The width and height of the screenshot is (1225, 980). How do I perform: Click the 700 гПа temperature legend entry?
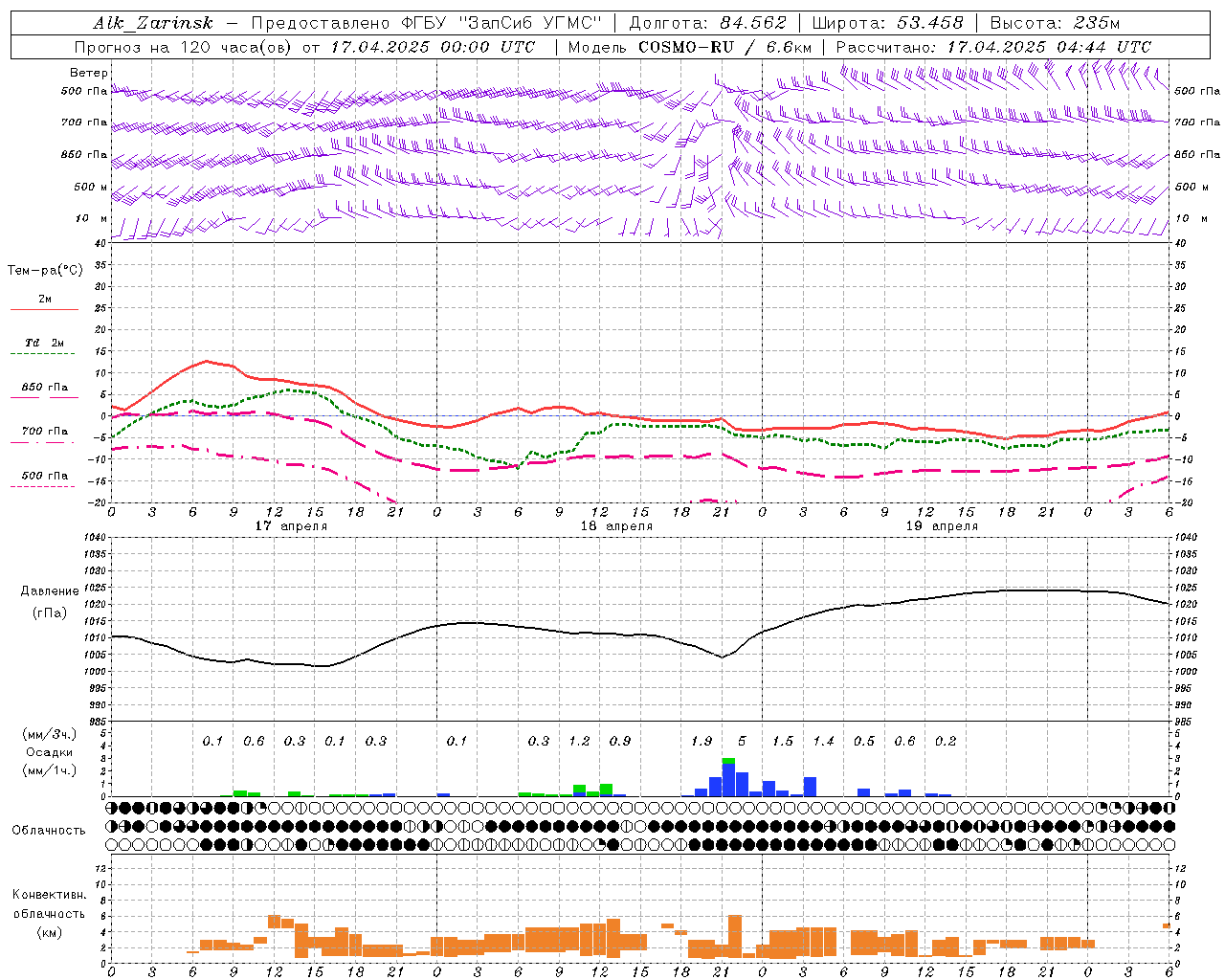coord(45,431)
